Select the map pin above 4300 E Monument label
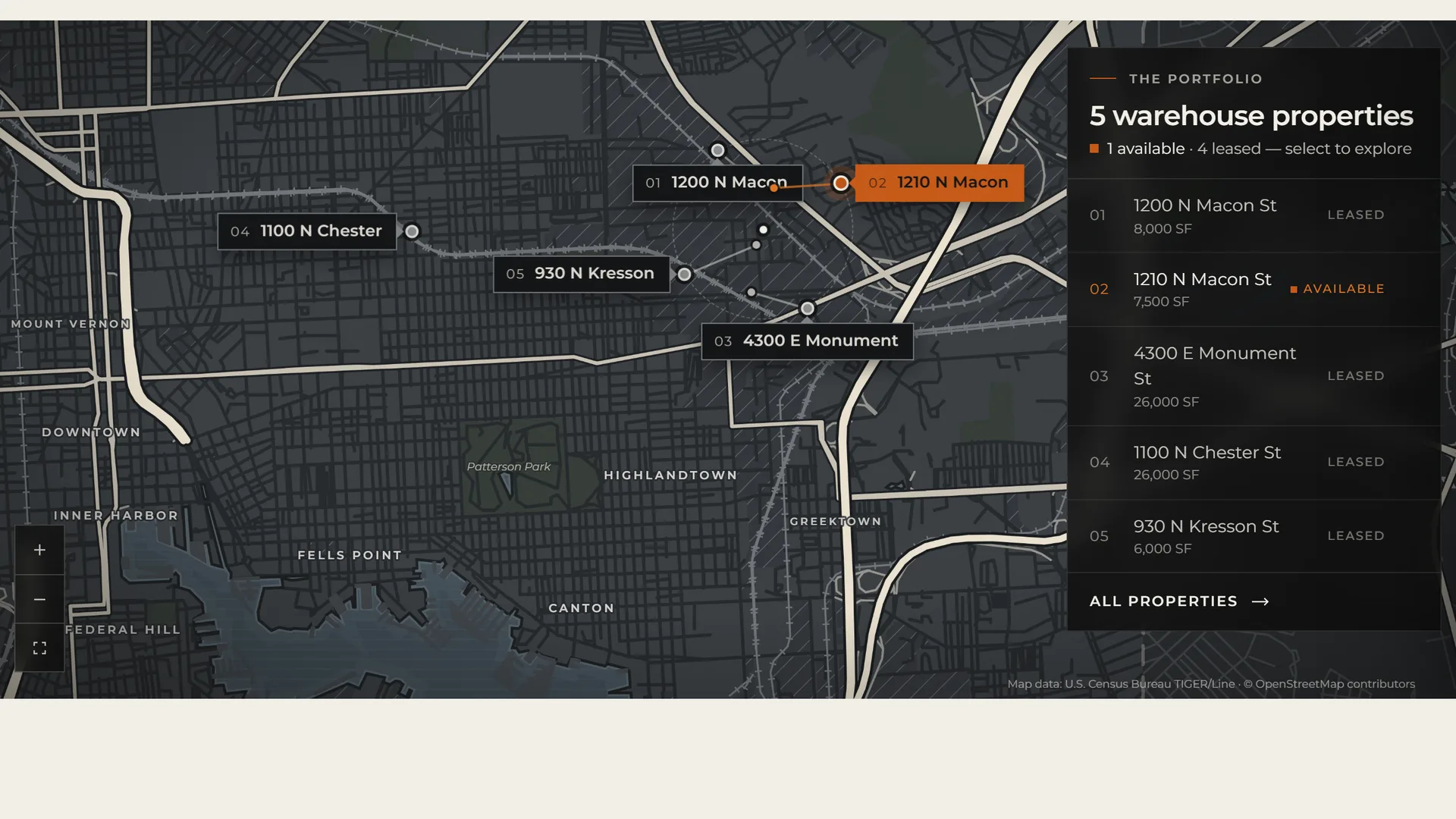 808,309
